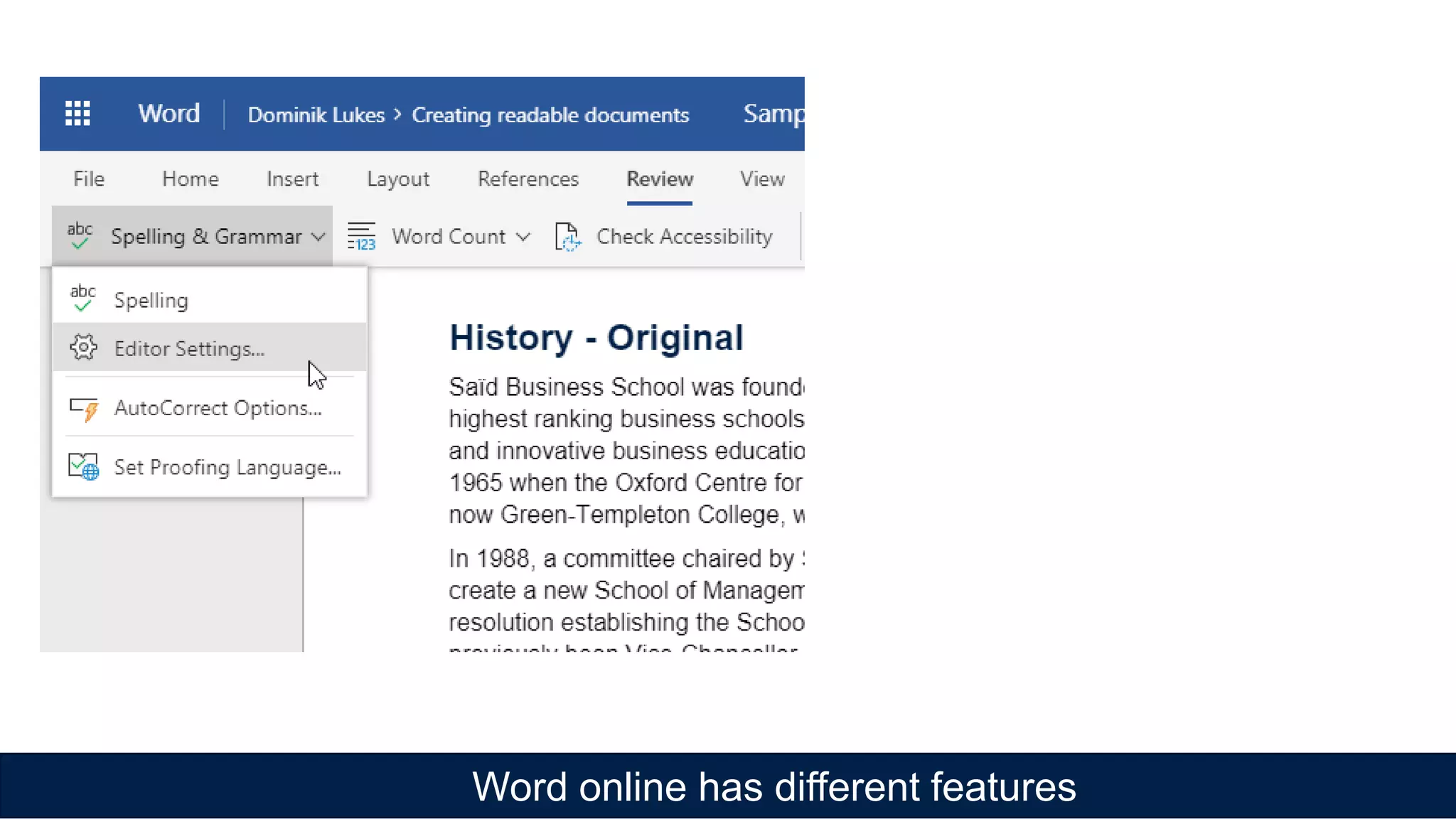Go to the View tab
Viewport: 1456px width, 819px height.
[x=762, y=179]
